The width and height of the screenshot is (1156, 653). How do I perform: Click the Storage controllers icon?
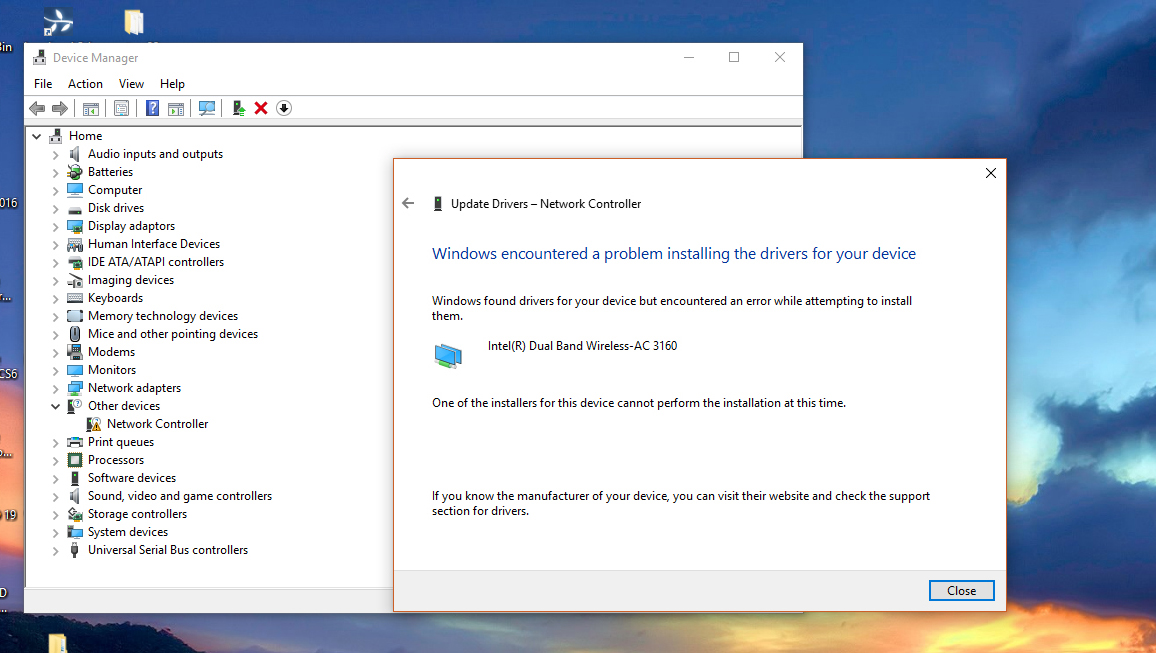click(74, 514)
